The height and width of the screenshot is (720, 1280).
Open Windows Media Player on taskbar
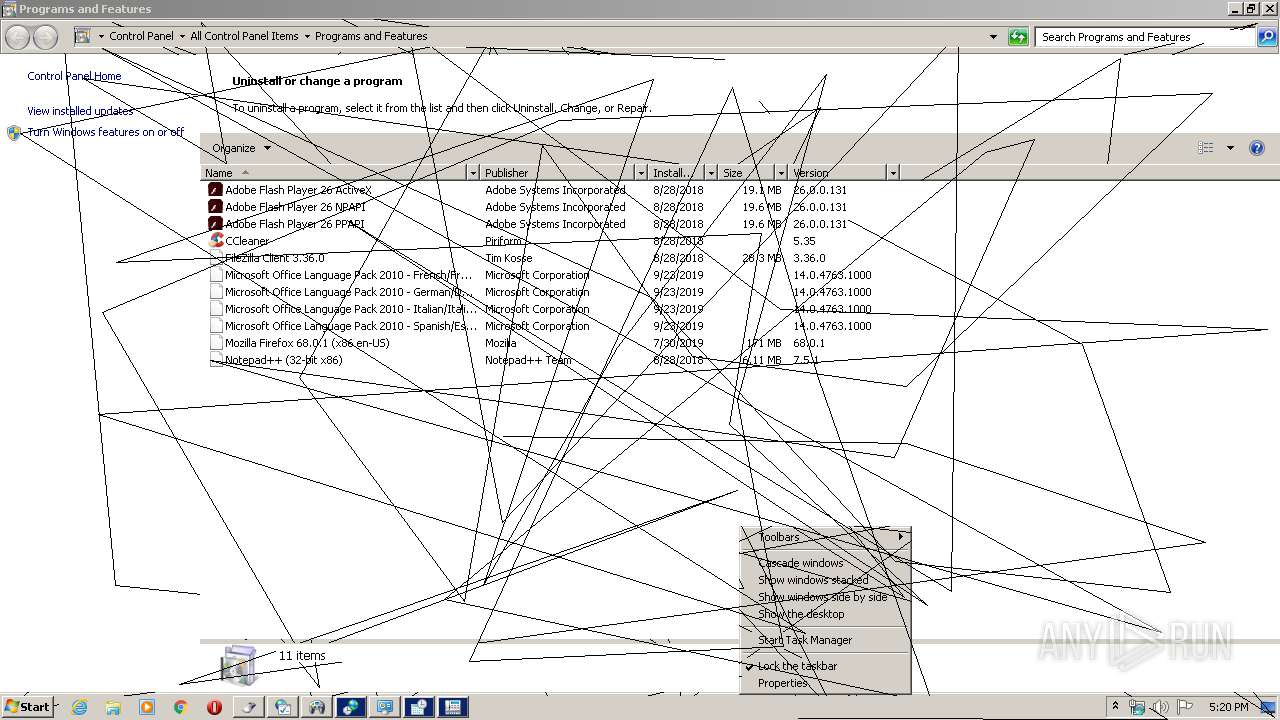147,707
